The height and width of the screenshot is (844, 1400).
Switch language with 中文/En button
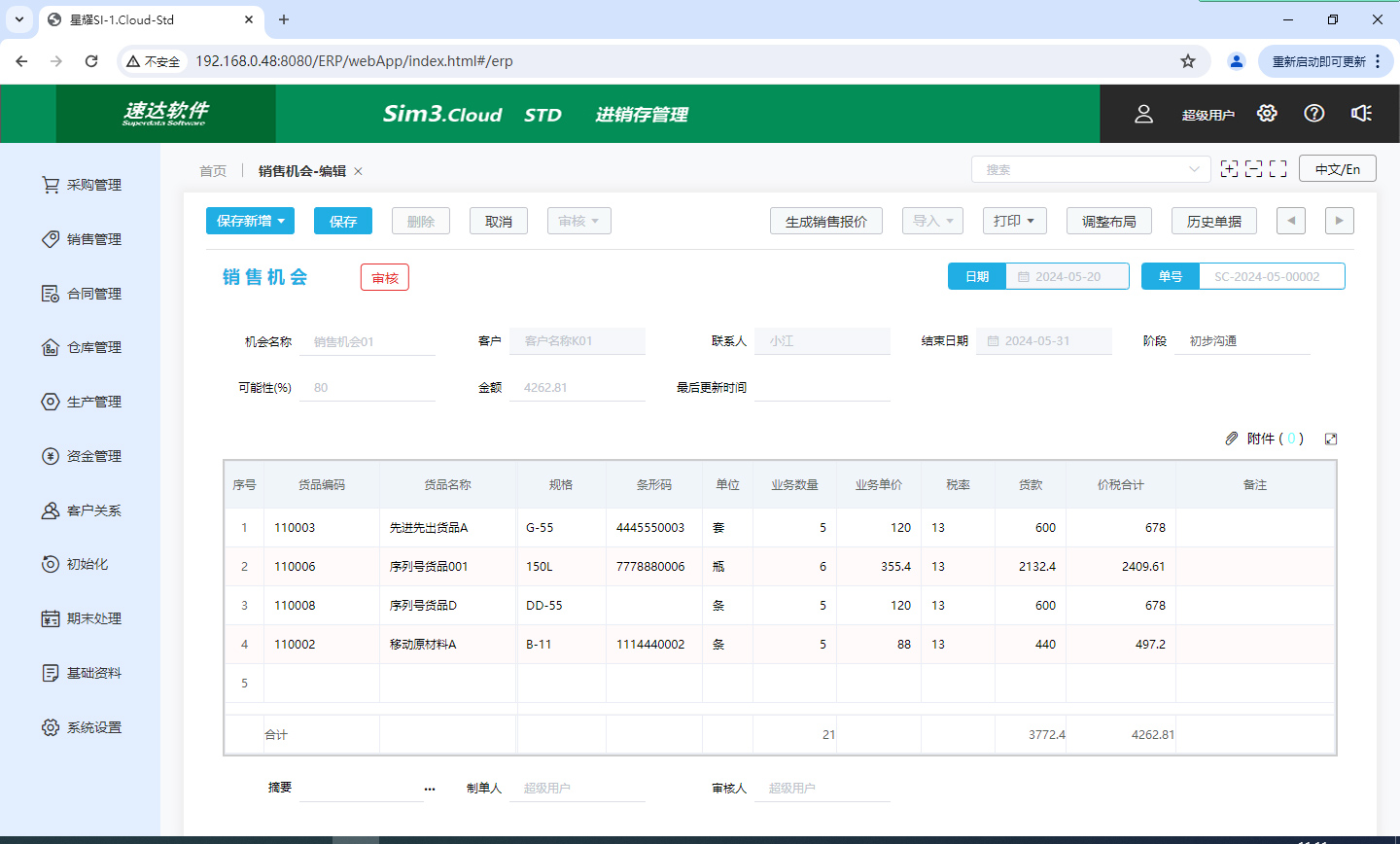[1337, 169]
